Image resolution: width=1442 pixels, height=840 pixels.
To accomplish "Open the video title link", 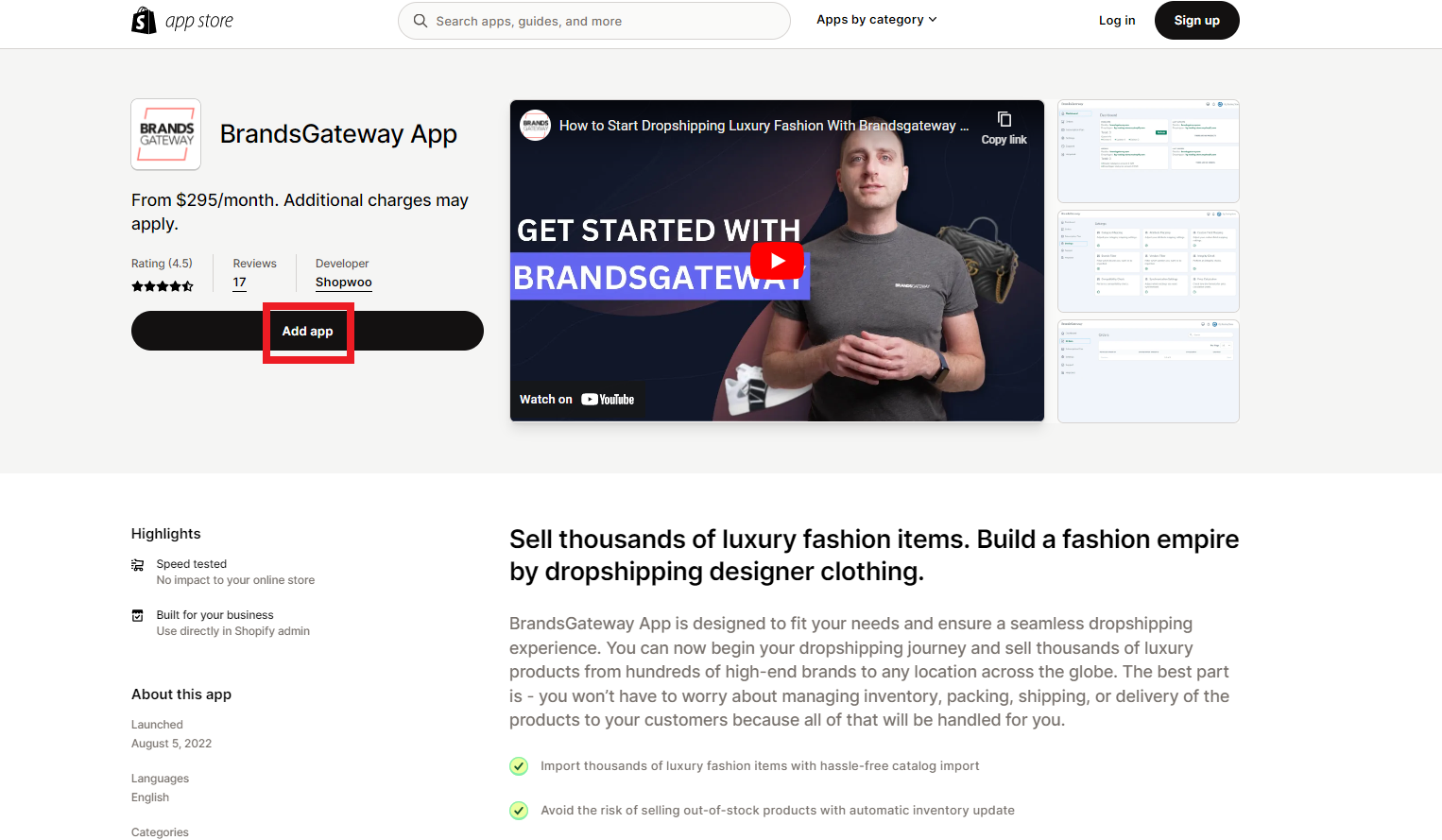I will 764,126.
